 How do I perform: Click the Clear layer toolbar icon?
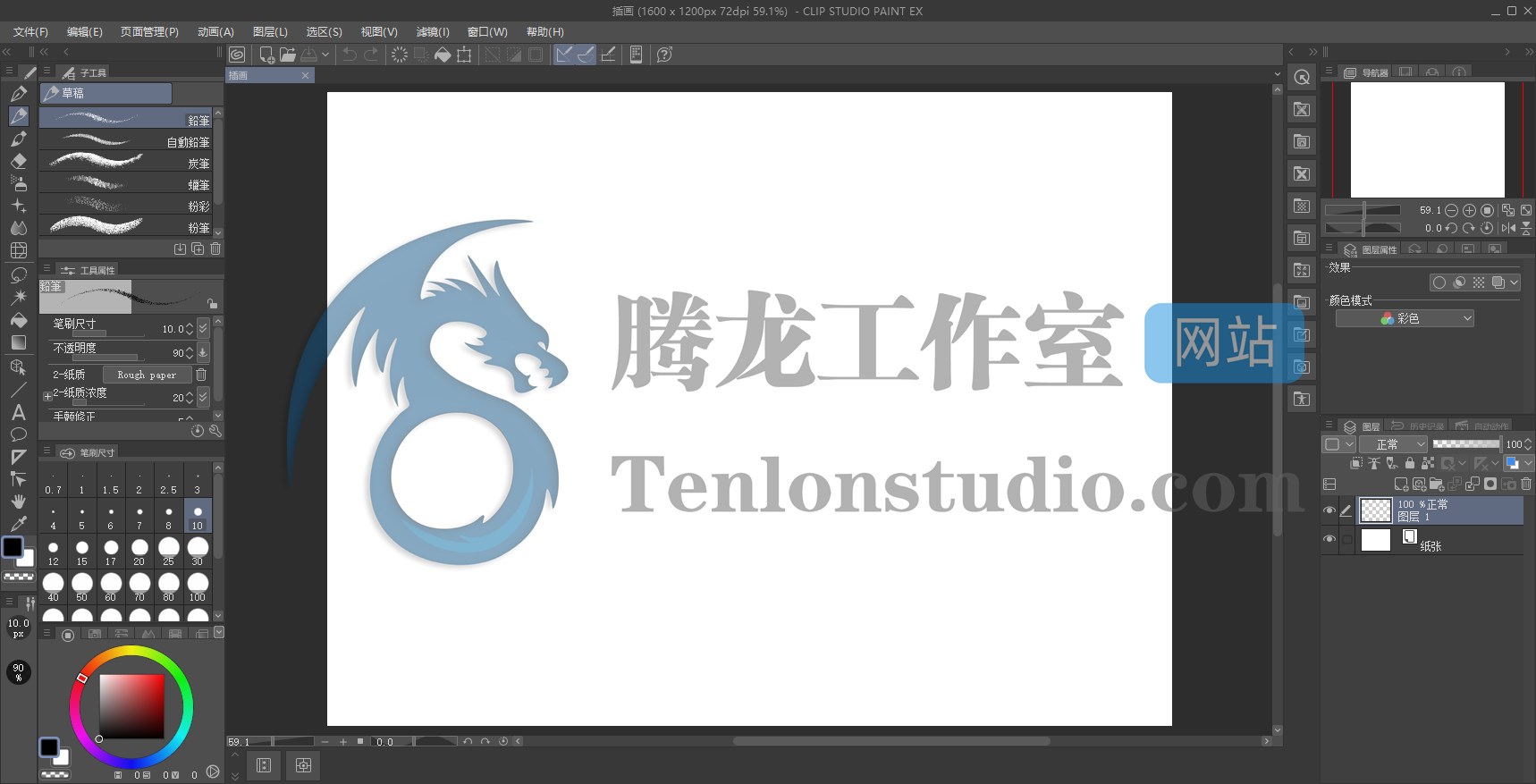(400, 55)
